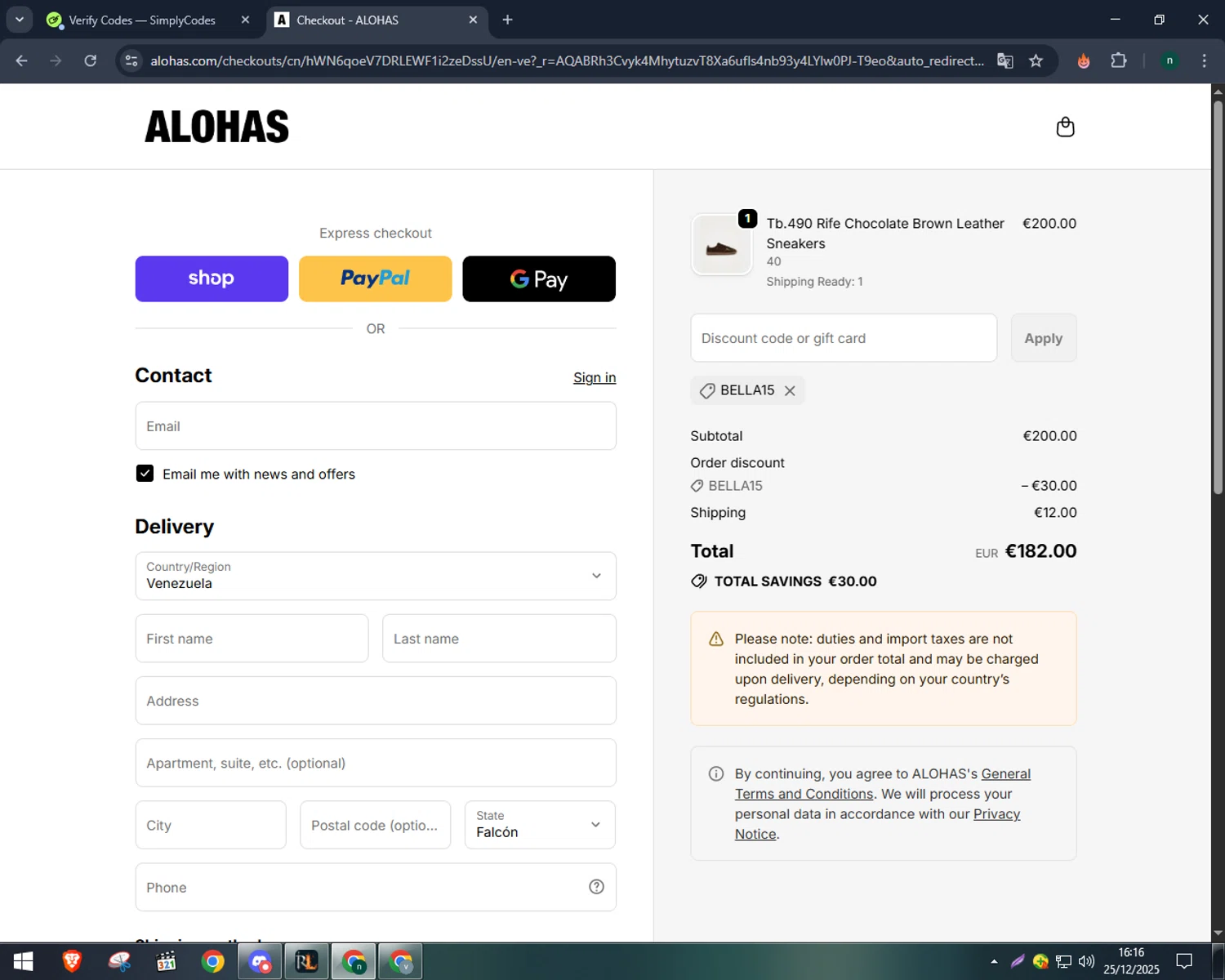Pay with the PayPal express button
This screenshot has height=980, width=1225.
376,279
